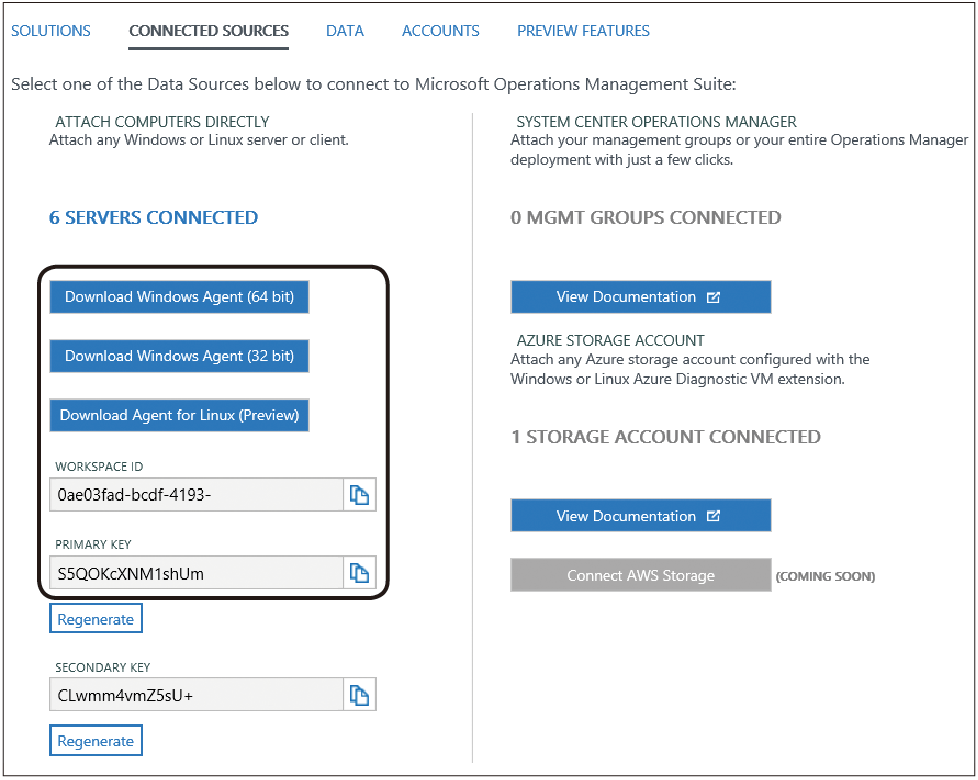
Task: Click the Azure Storage Account heading
Action: (x=610, y=340)
